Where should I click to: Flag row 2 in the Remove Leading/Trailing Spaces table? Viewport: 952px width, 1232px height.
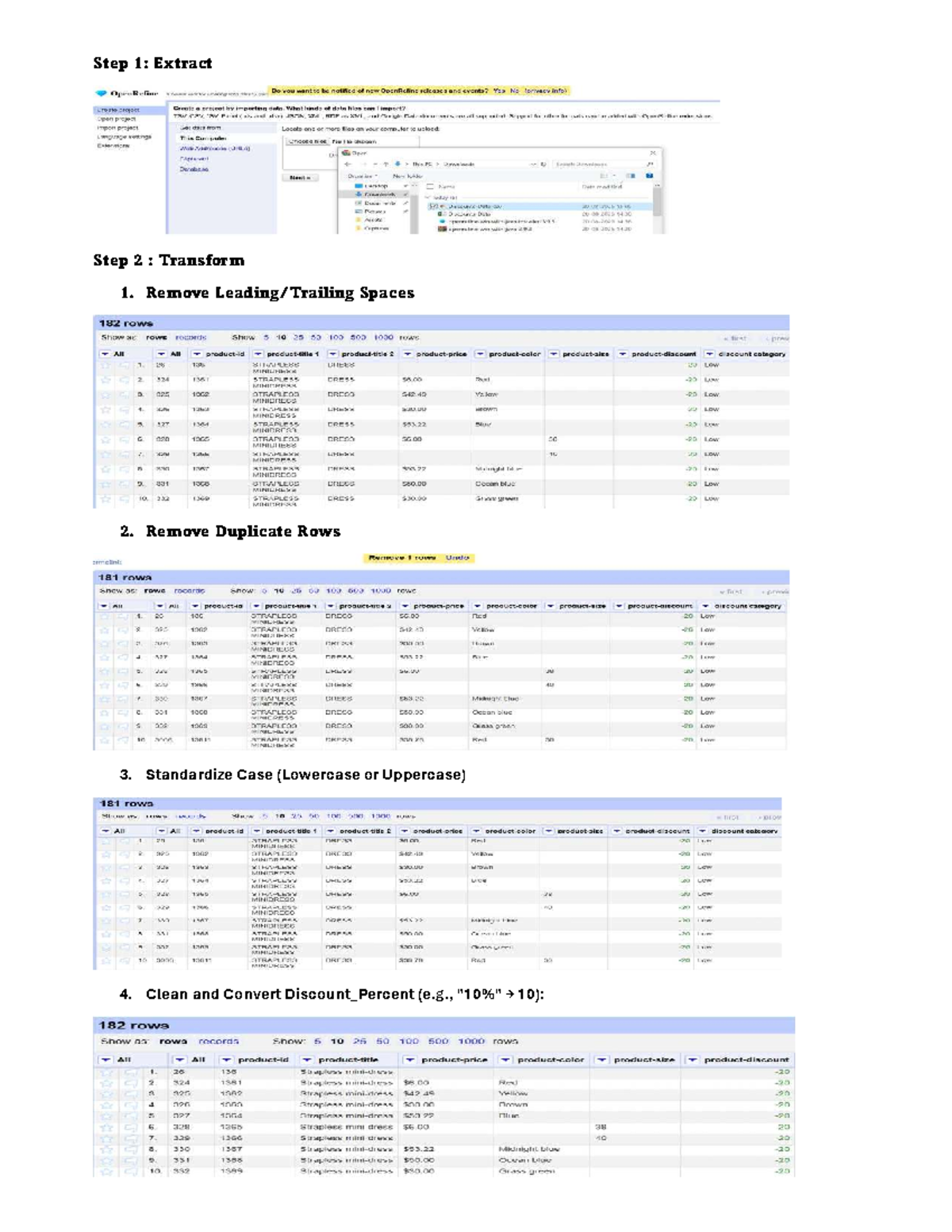(124, 380)
